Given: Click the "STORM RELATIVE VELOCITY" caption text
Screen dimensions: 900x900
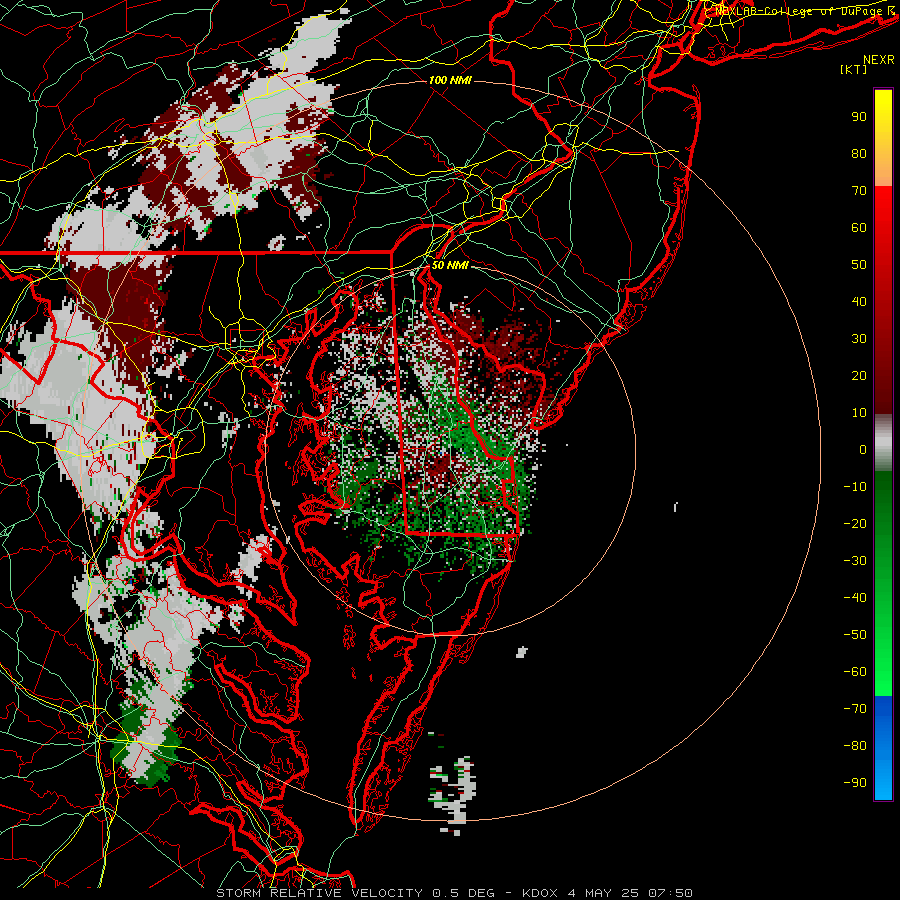Looking at the screenshot, I should 320,893.
